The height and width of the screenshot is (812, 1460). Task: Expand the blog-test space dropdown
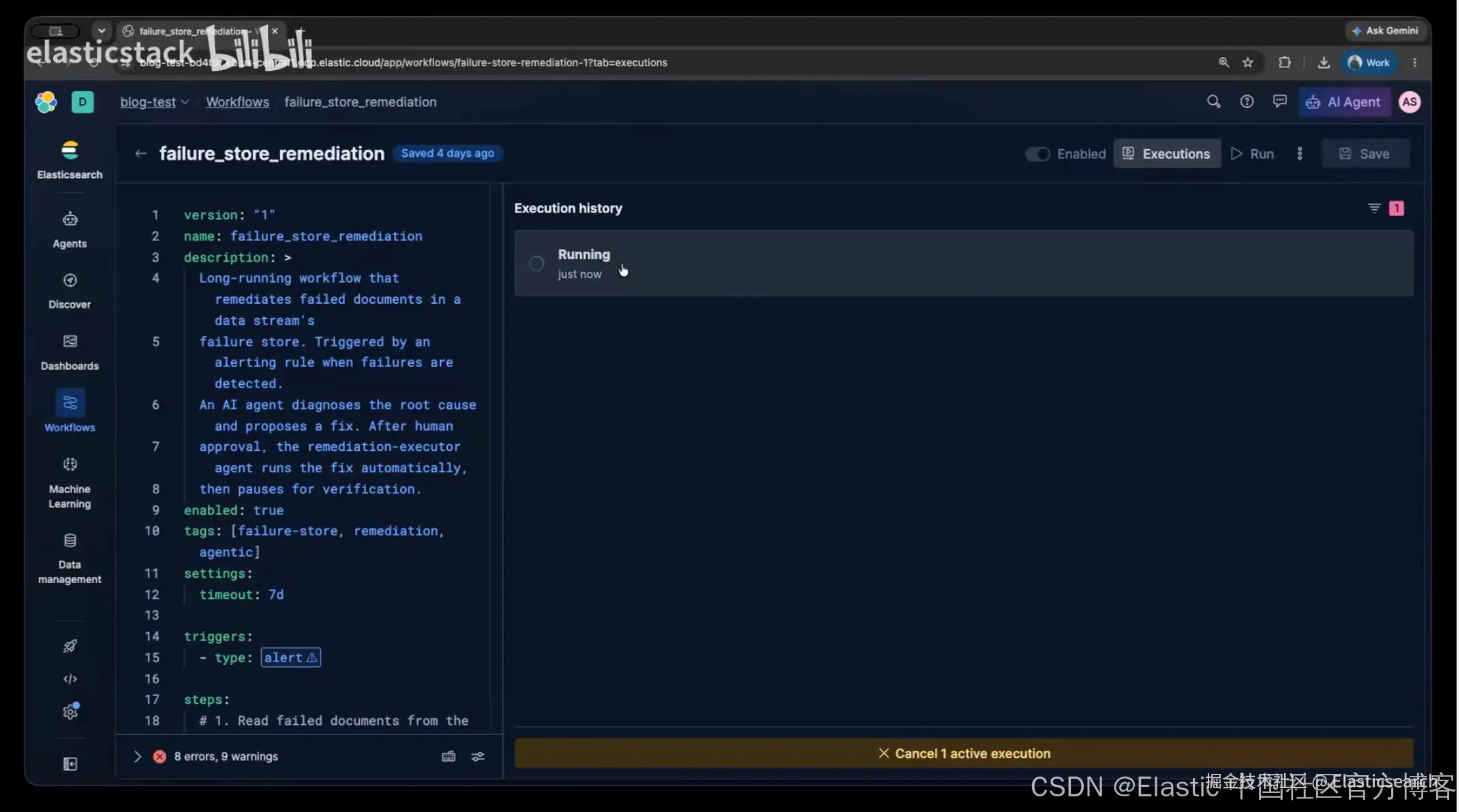[154, 102]
